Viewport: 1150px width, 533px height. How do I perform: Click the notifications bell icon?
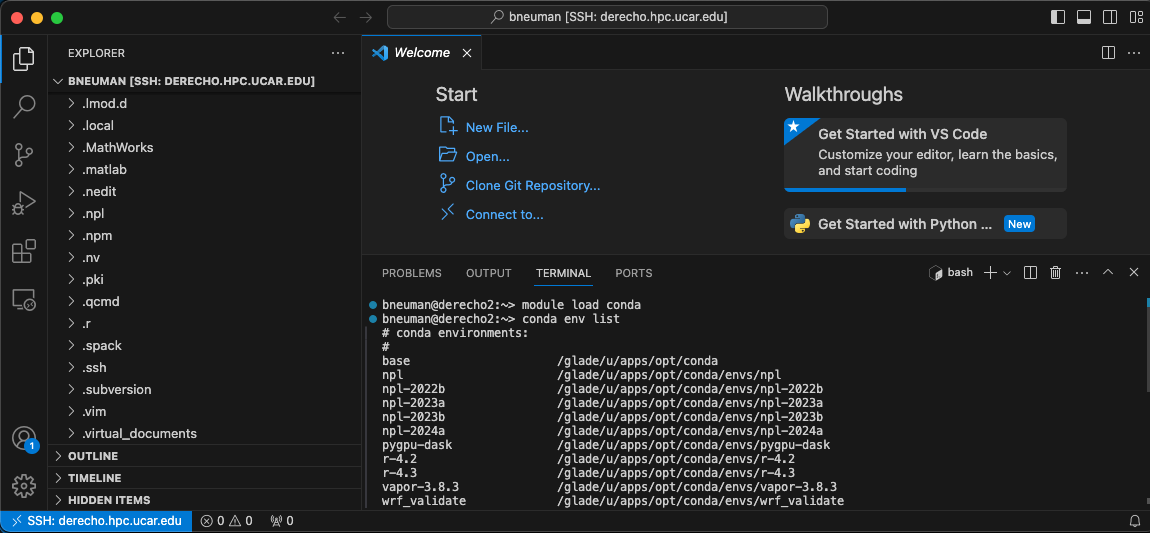pyautogui.click(x=1135, y=521)
